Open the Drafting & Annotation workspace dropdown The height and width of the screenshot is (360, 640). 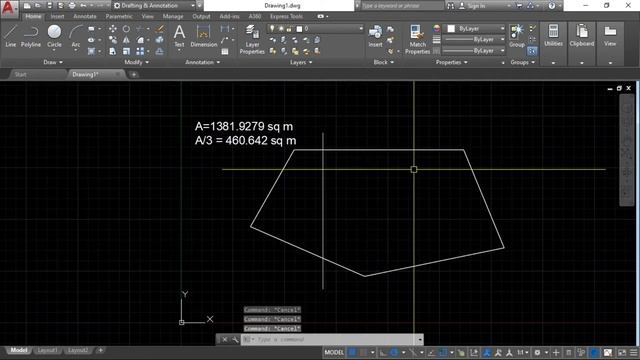(x=153, y=6)
